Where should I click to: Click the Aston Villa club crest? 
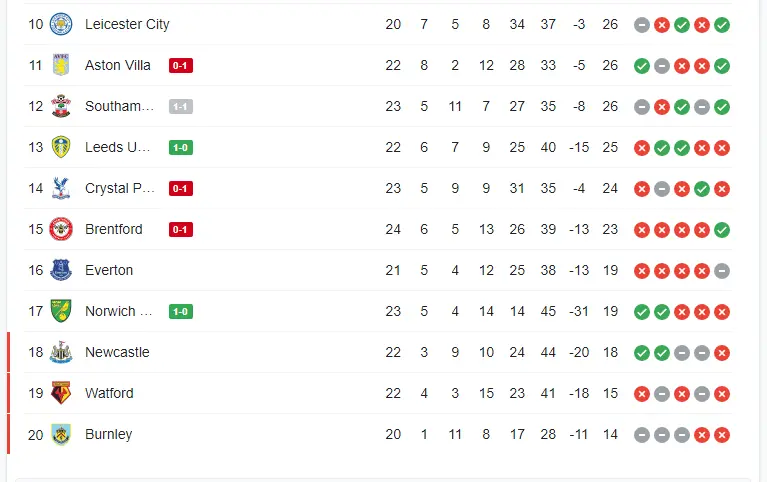pyautogui.click(x=61, y=65)
